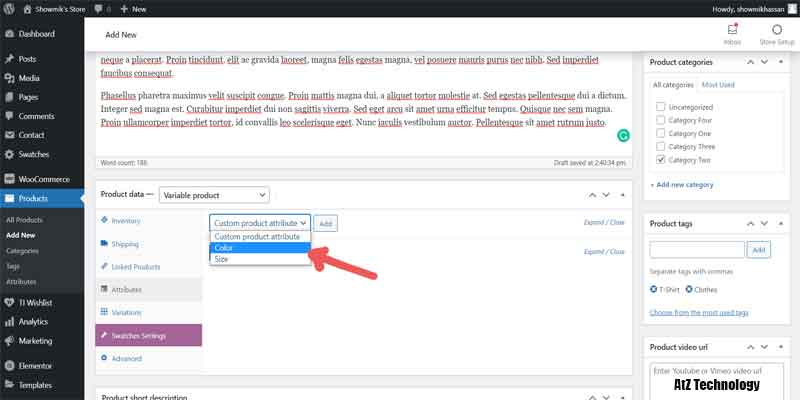This screenshot has height=400, width=800.
Task: Click the Swatches sidebar menu icon
Action: coord(9,154)
